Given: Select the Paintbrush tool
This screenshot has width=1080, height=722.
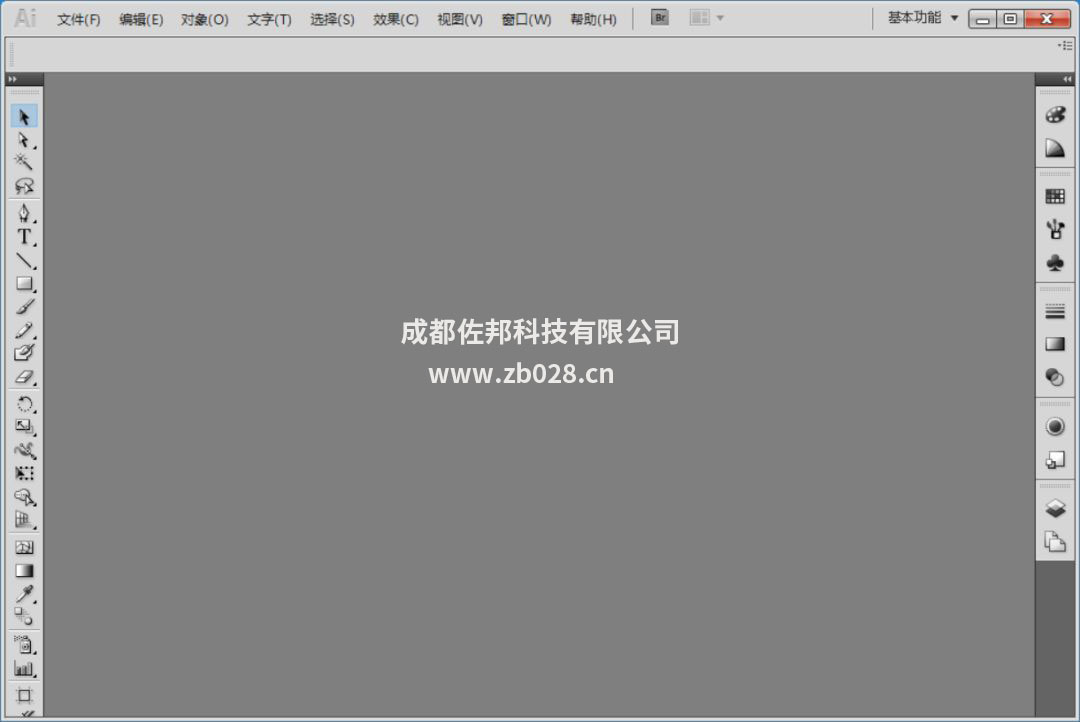Looking at the screenshot, I should coord(24,307).
